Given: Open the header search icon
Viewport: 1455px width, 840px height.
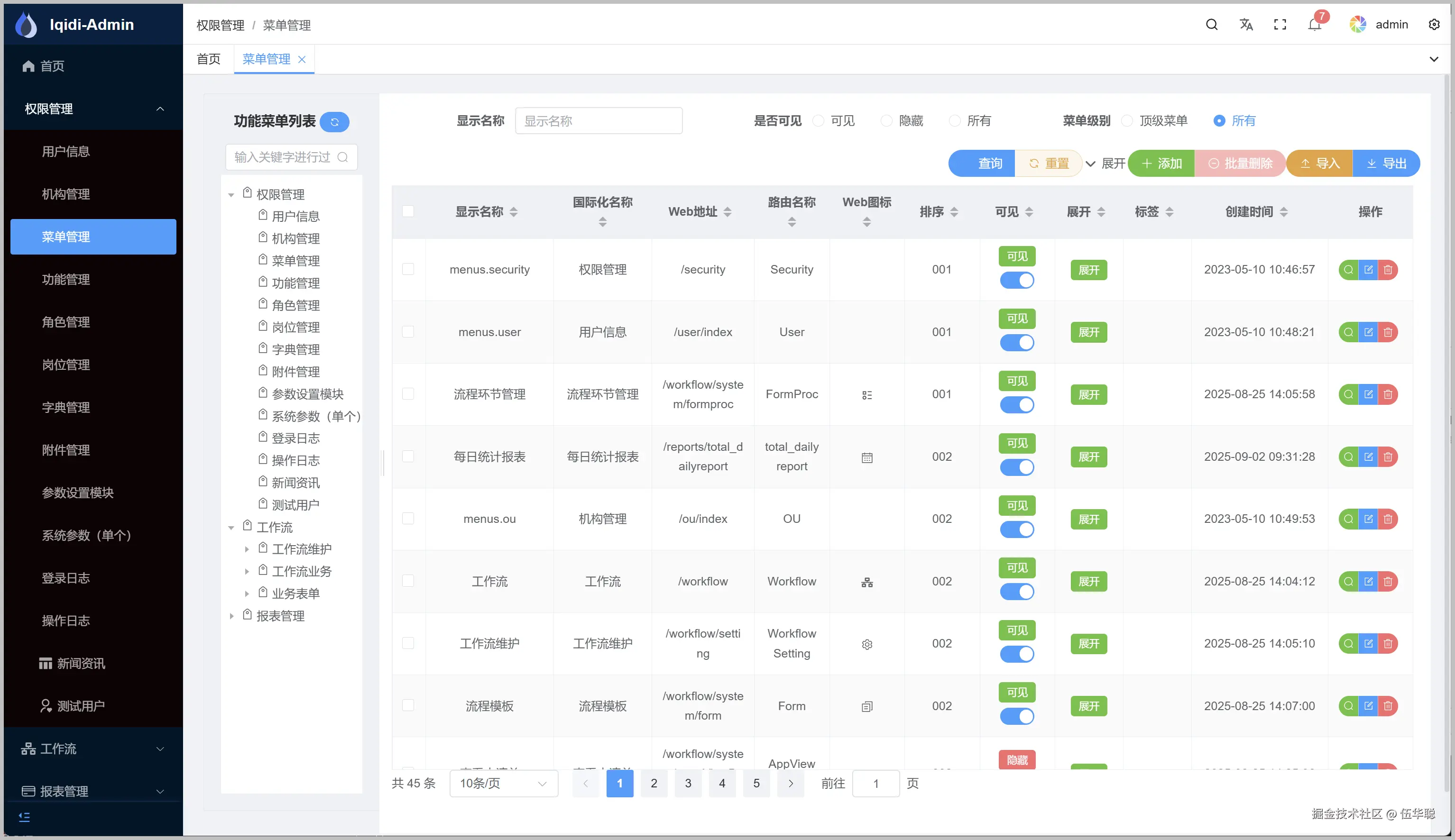Looking at the screenshot, I should [1211, 24].
